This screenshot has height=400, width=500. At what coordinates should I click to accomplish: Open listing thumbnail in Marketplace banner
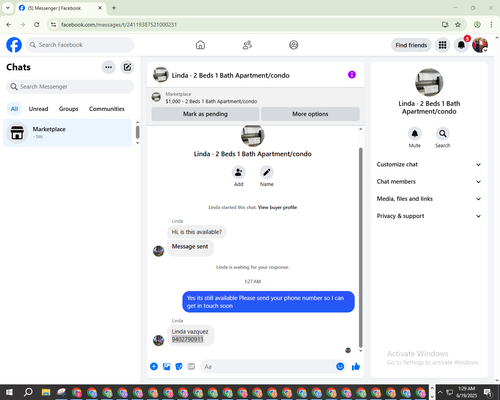click(156, 97)
